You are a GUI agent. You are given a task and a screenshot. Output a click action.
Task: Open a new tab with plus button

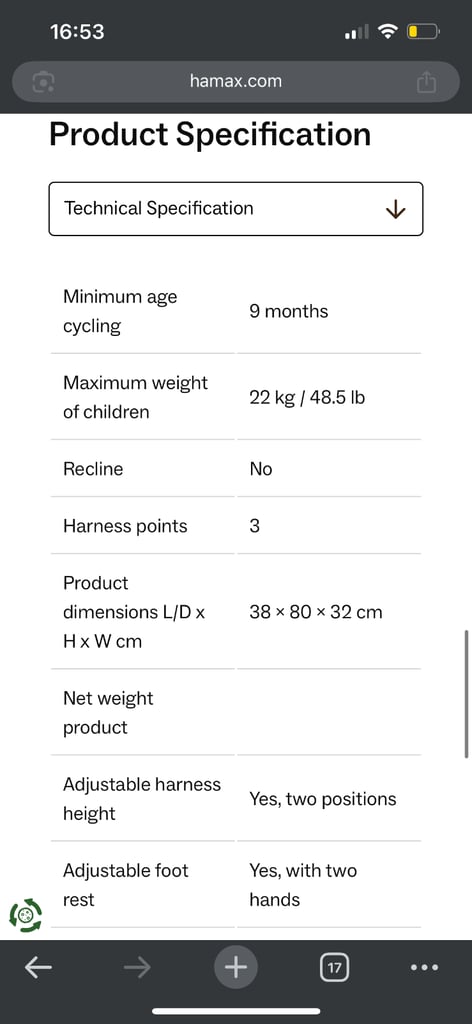point(236,967)
